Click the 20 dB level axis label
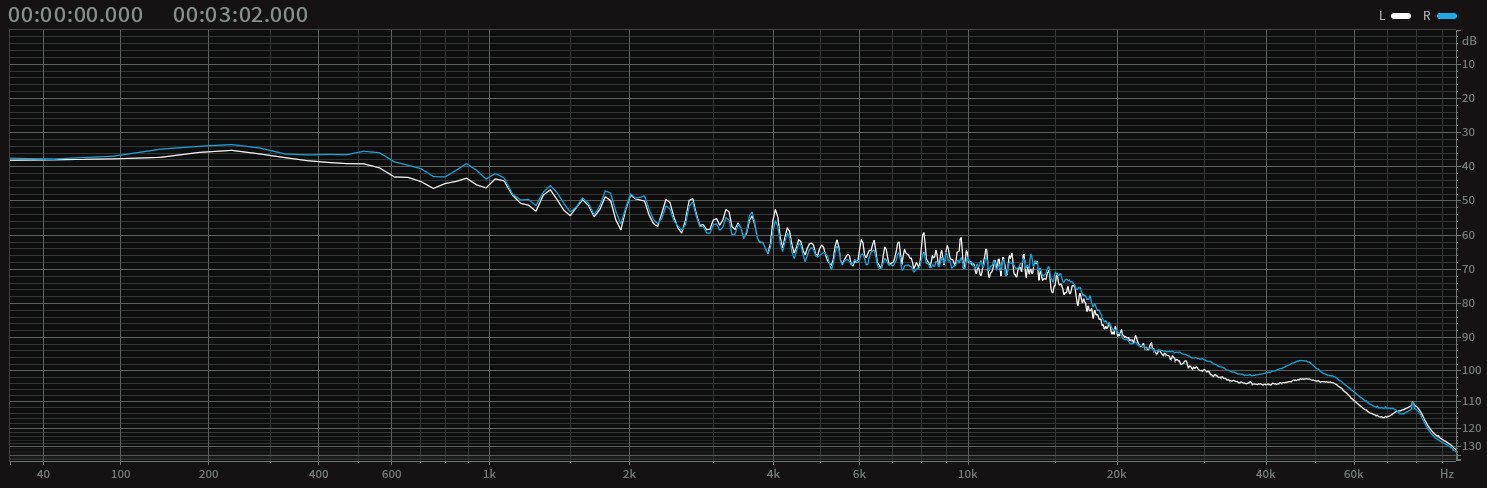 (x=1469, y=99)
